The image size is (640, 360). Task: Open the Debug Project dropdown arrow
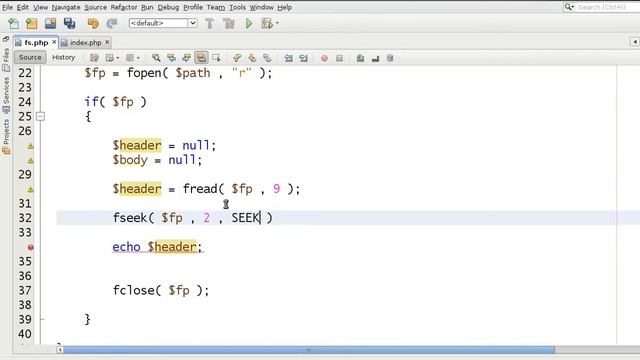tap(277, 23)
